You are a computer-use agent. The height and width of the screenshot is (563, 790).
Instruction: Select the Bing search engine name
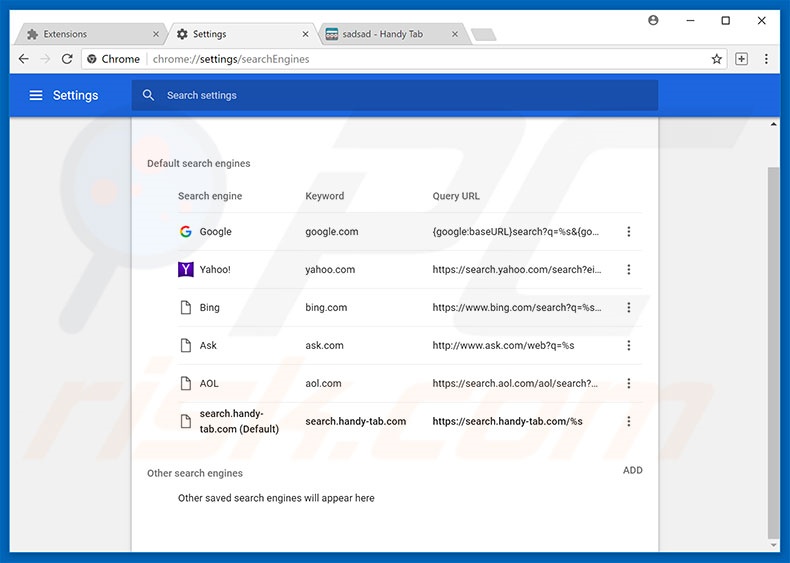coord(210,307)
